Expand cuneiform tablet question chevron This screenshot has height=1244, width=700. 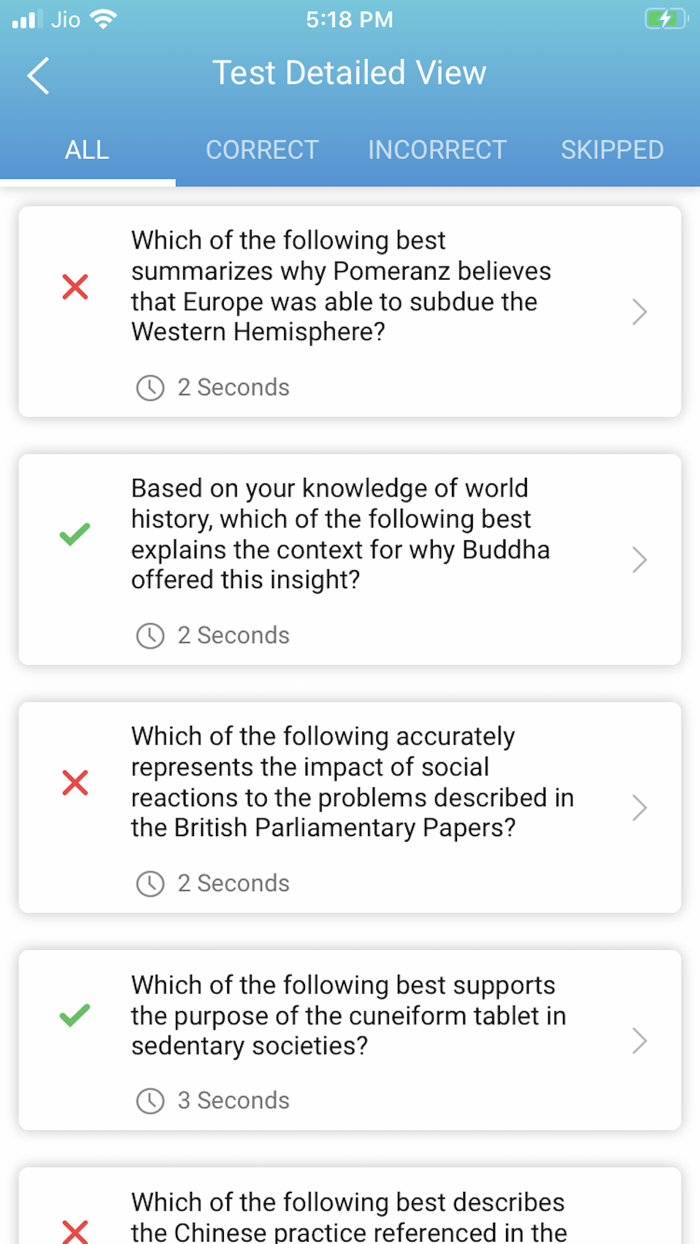(640, 1041)
